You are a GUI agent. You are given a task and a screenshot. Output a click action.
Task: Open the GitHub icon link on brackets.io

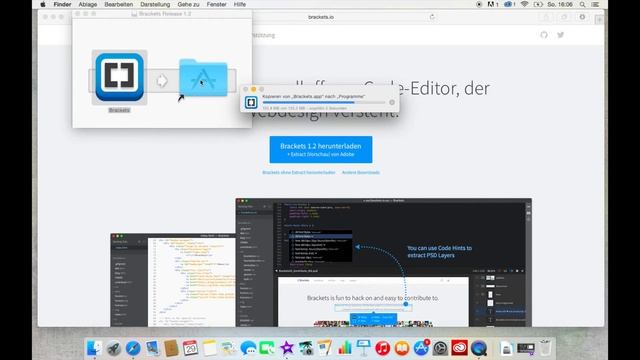coord(544,35)
